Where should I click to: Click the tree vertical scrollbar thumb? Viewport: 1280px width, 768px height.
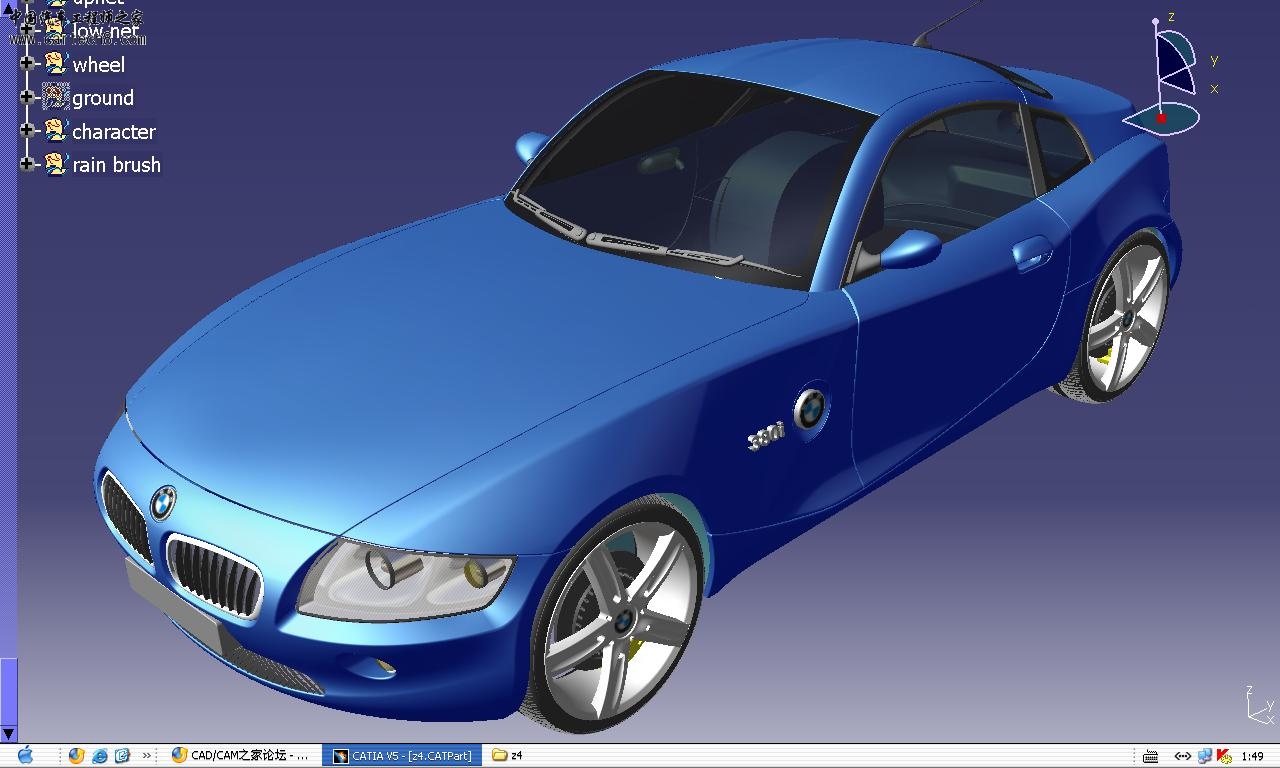tap(9, 691)
